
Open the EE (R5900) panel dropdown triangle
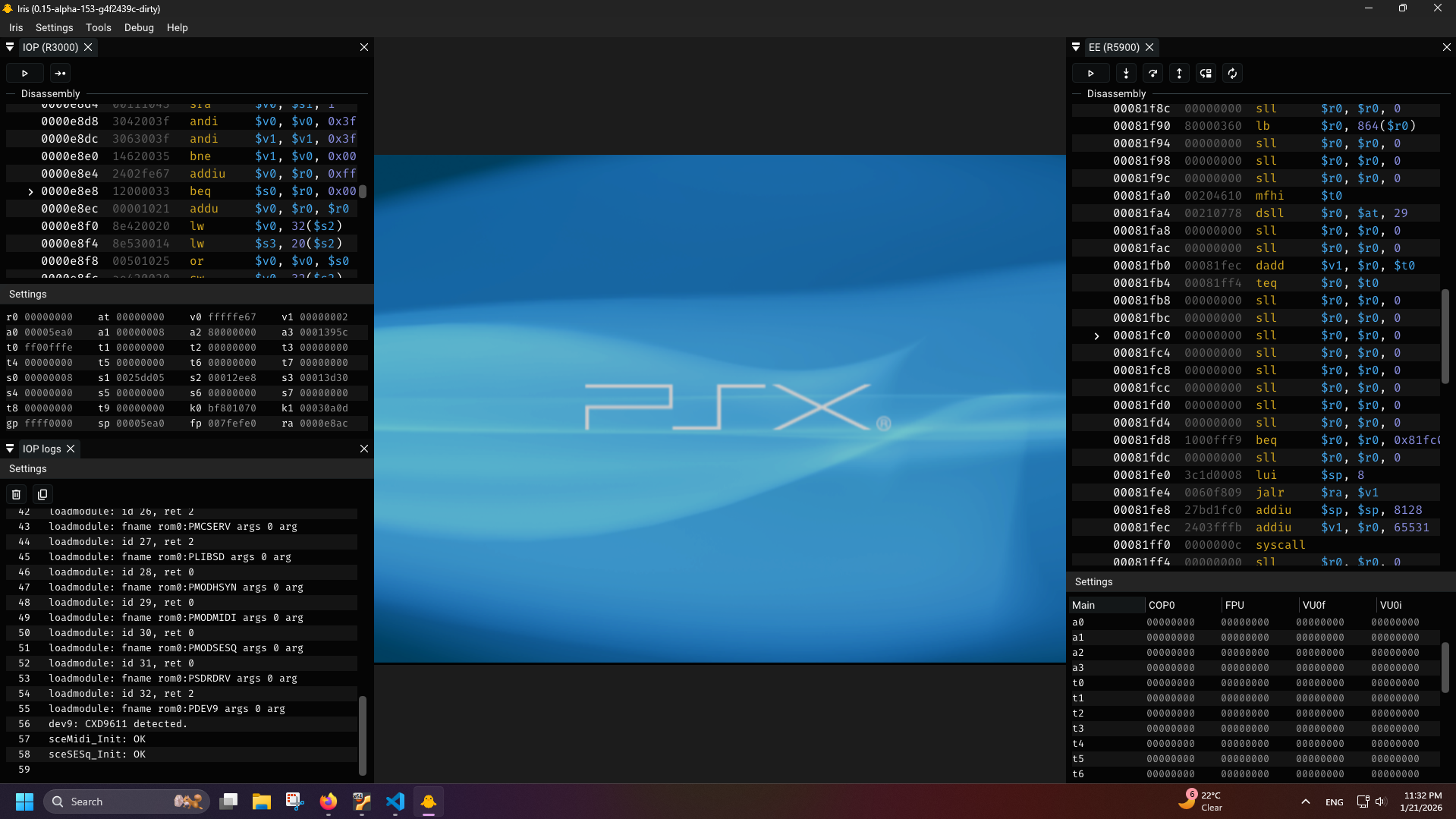pos(1076,47)
